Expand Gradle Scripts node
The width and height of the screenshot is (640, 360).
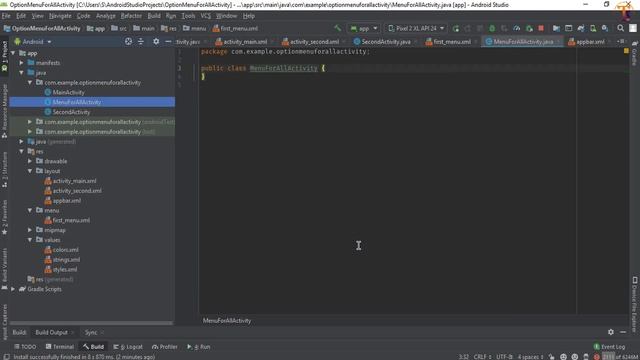pos(13,289)
